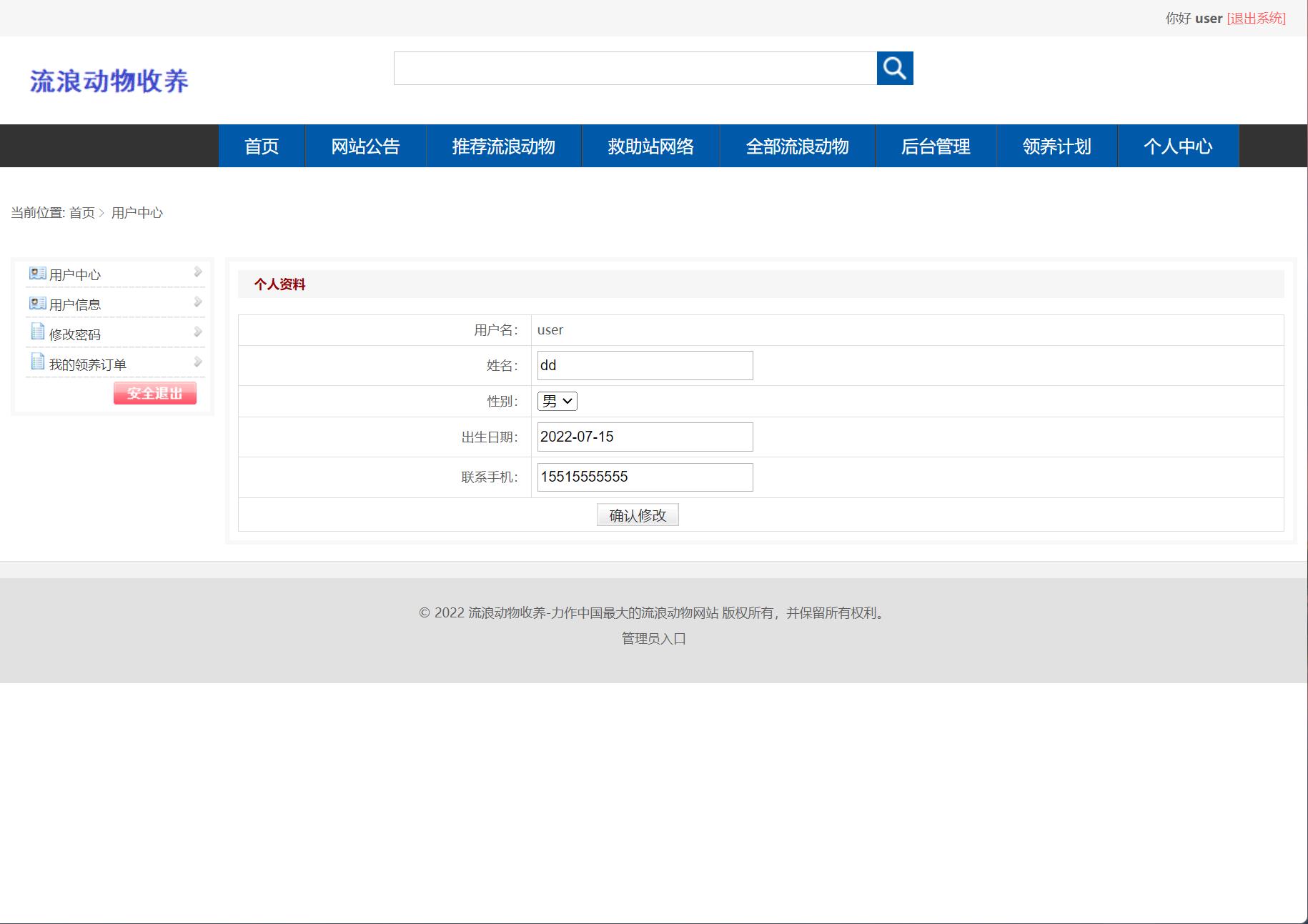Expand the chevron beside 修改密码

pyautogui.click(x=197, y=331)
